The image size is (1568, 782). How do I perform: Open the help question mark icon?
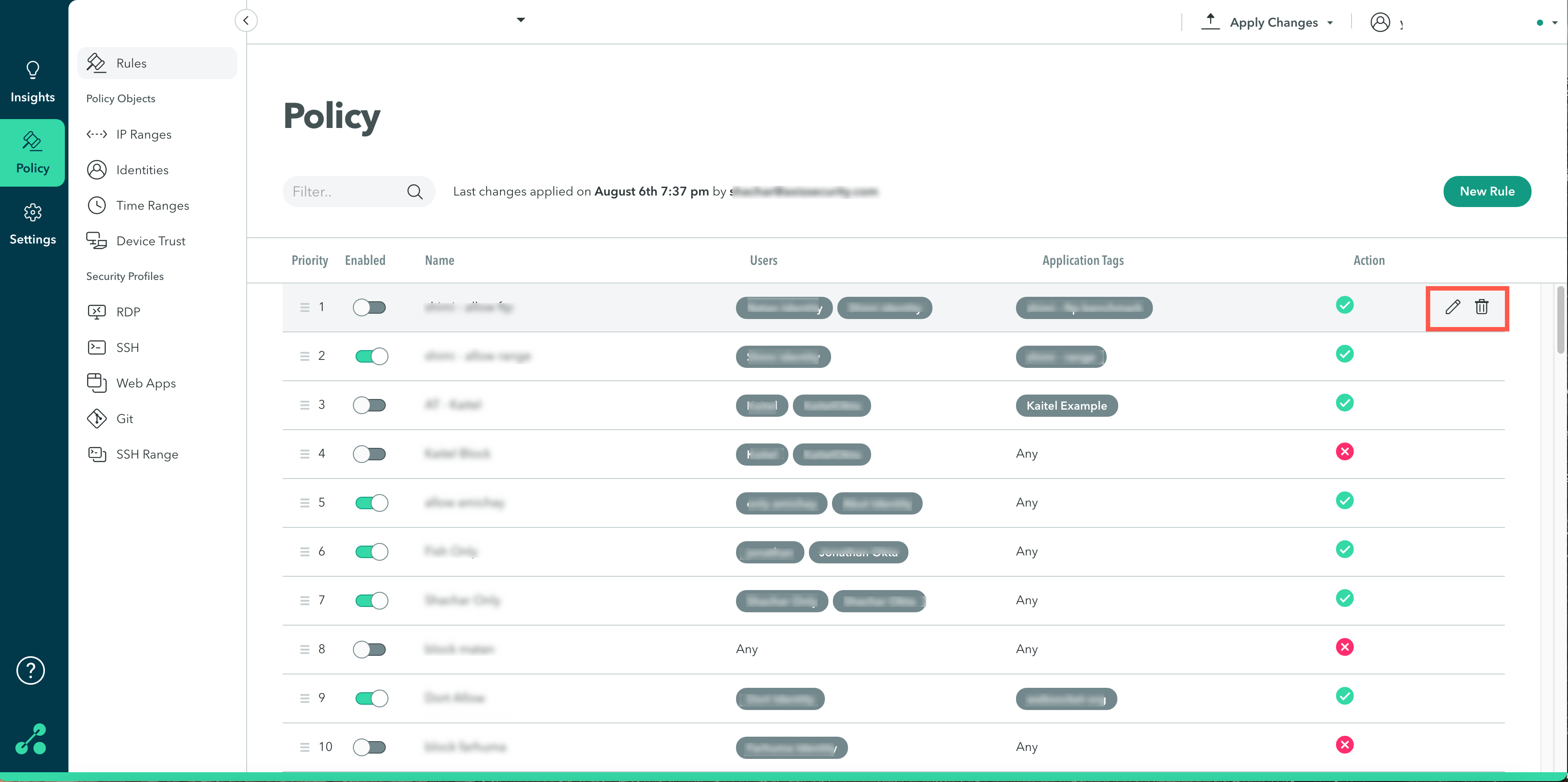click(x=30, y=670)
